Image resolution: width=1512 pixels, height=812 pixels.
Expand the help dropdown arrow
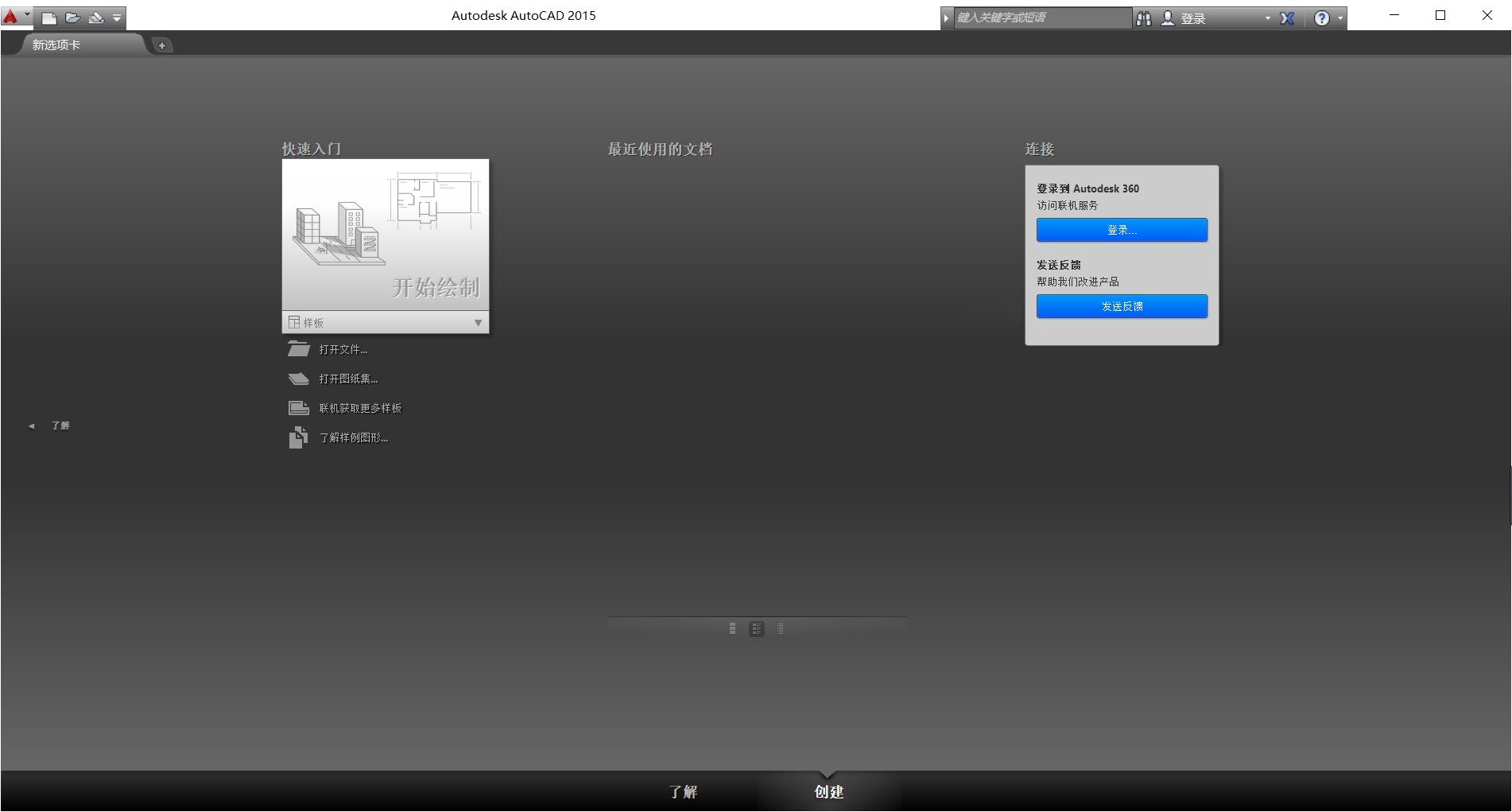point(1340,18)
